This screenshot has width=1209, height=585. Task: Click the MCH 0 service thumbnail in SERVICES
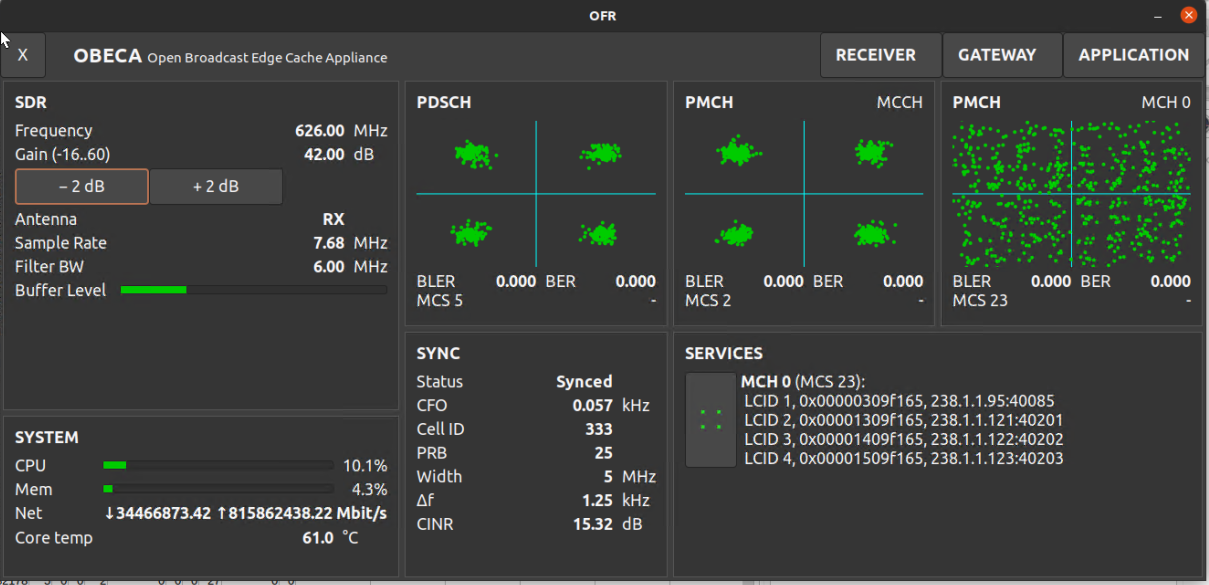point(710,420)
